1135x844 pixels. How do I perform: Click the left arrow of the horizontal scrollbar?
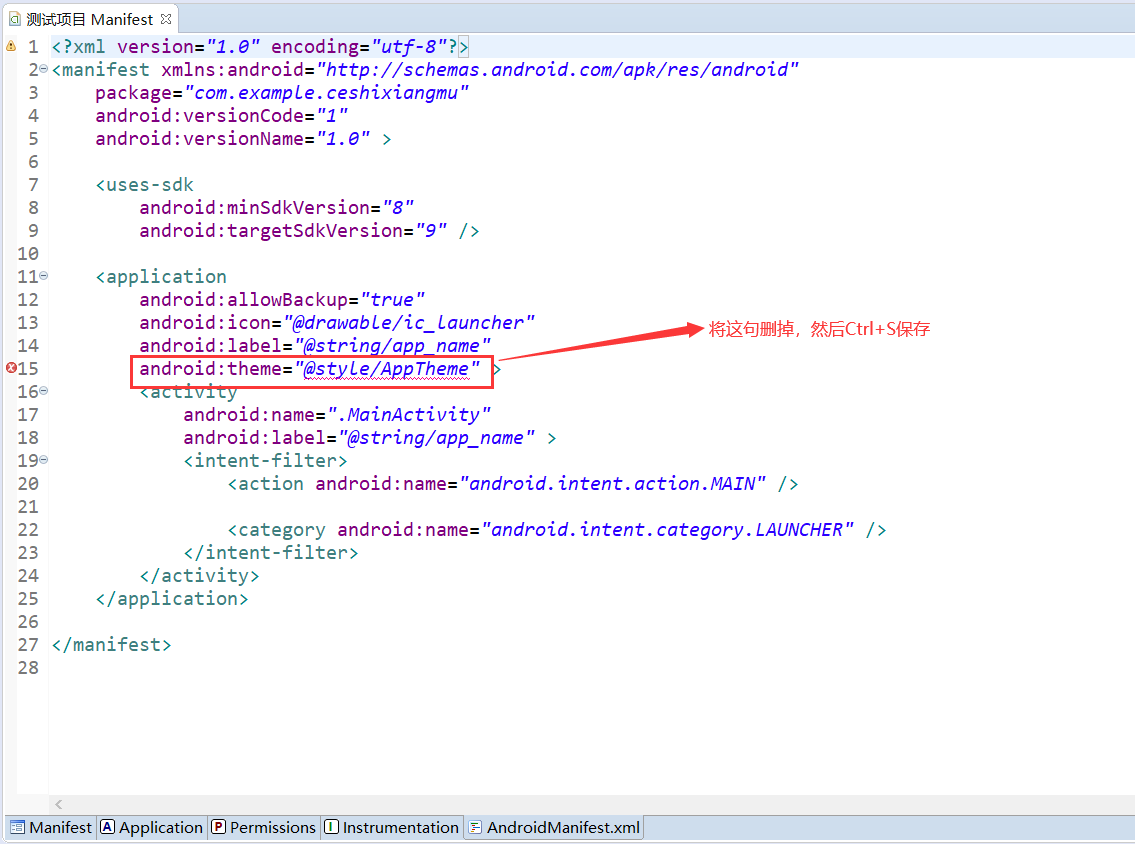[58, 804]
